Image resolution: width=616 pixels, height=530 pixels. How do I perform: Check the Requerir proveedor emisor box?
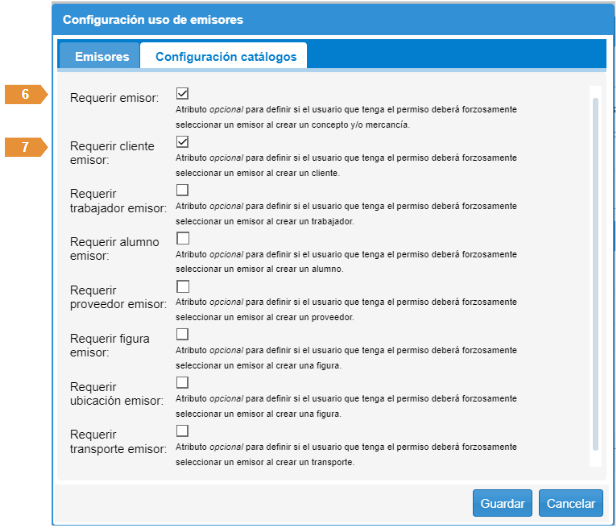pos(183,286)
